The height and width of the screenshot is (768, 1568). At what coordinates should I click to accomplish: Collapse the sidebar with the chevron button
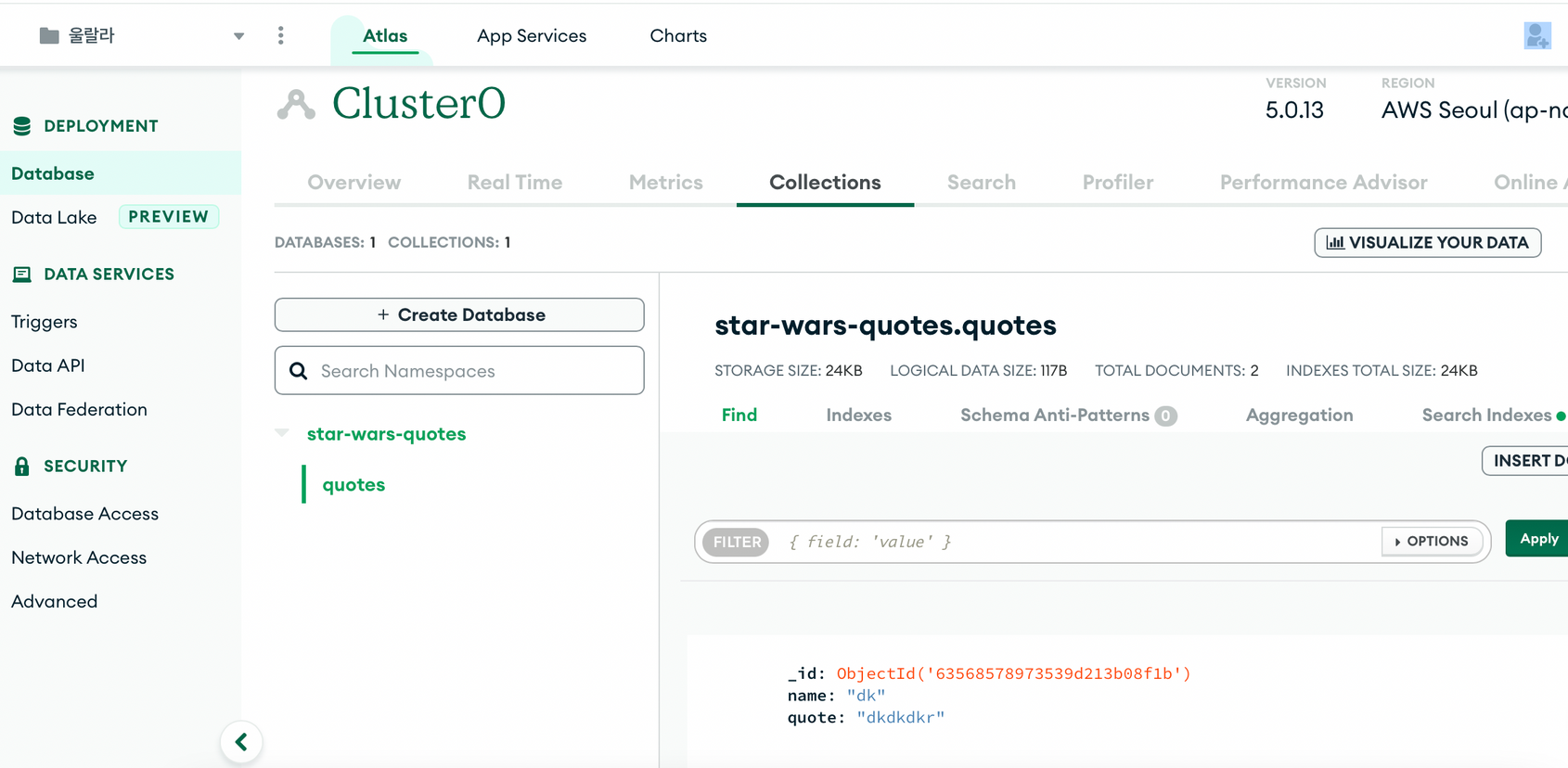click(x=241, y=742)
